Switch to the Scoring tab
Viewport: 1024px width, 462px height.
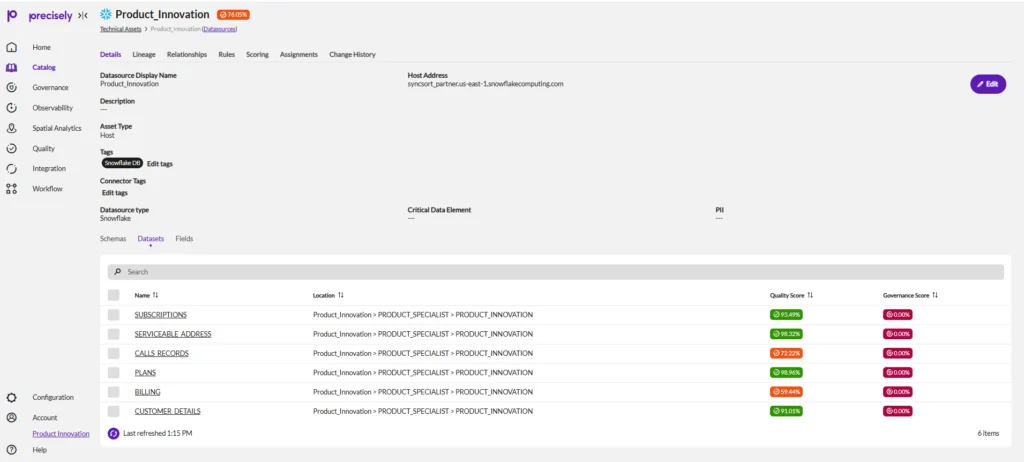pos(257,55)
